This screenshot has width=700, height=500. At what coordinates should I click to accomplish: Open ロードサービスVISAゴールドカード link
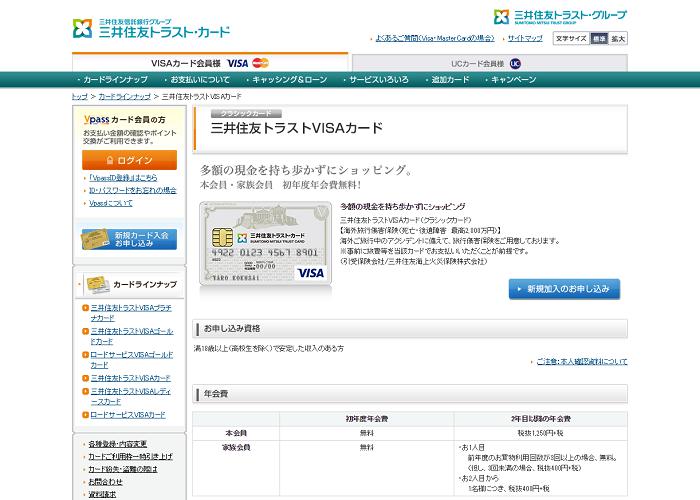click(x=132, y=360)
